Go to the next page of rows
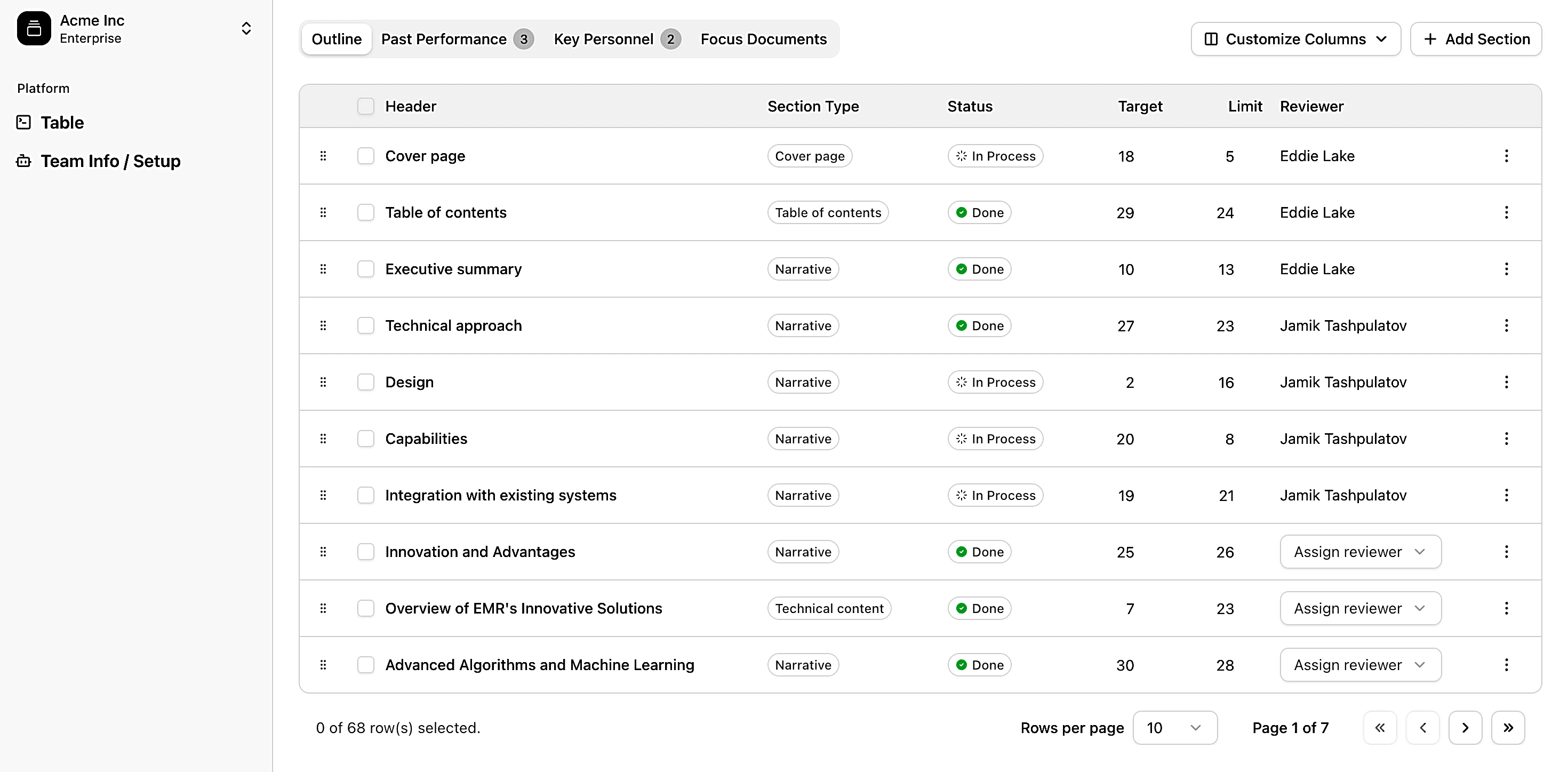The width and height of the screenshot is (1568, 772). point(1466,728)
